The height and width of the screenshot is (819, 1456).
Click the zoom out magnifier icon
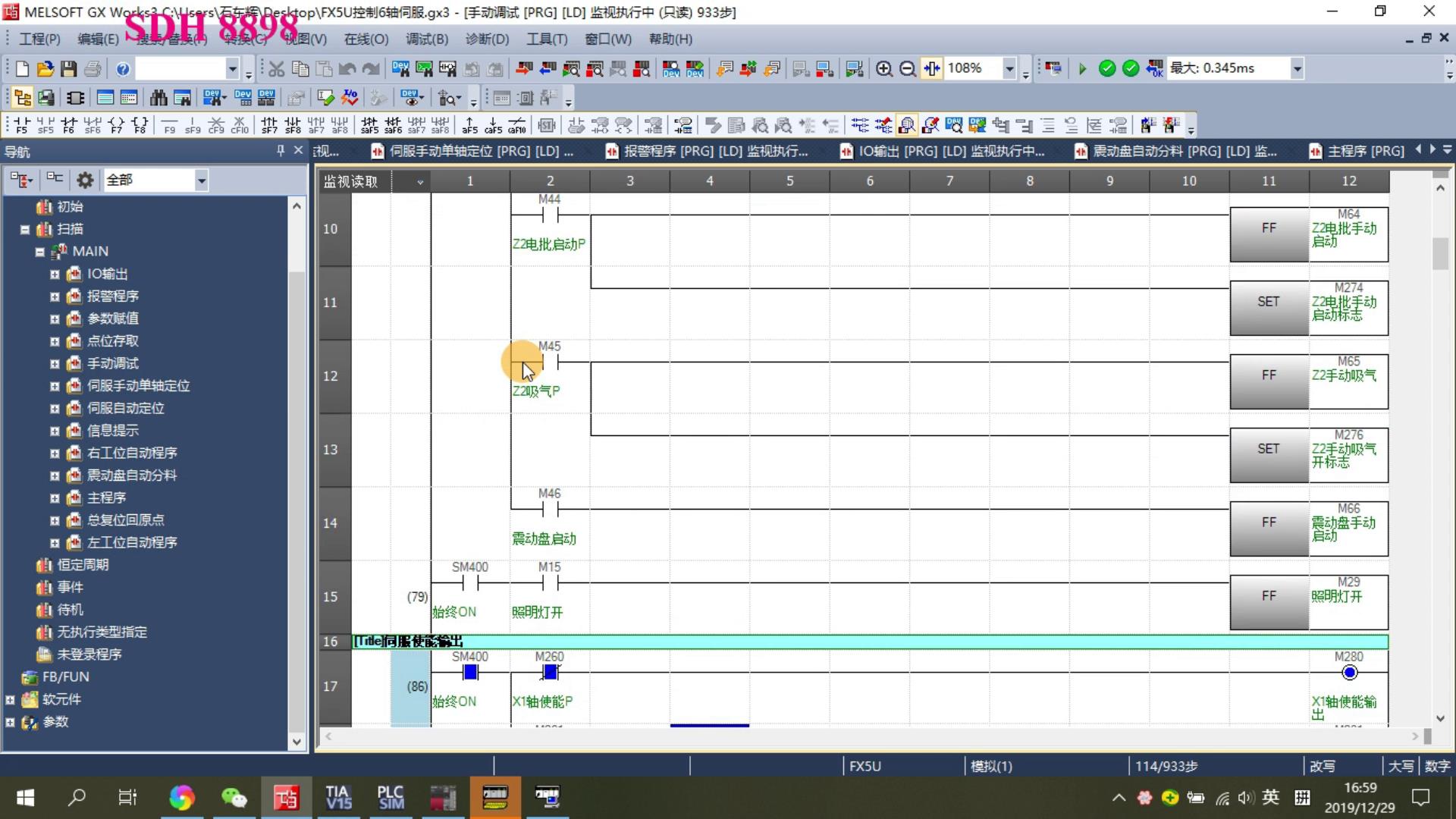click(x=907, y=69)
